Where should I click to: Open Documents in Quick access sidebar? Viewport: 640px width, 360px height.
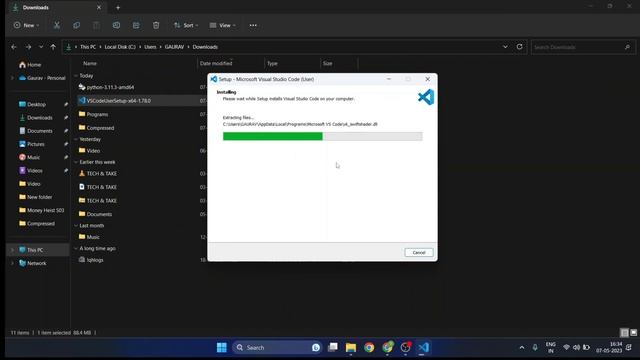(x=36, y=131)
